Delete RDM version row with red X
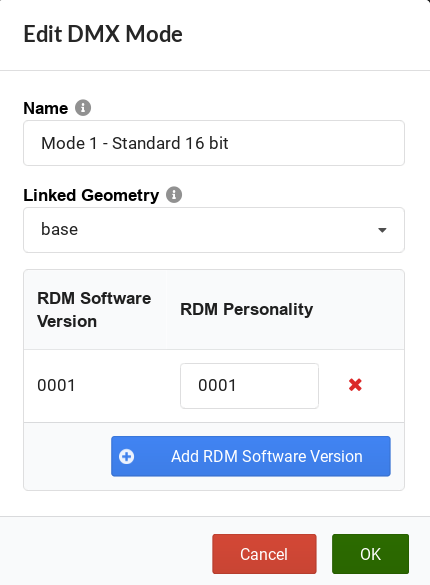Screen dimensions: 430x585 [355, 385]
